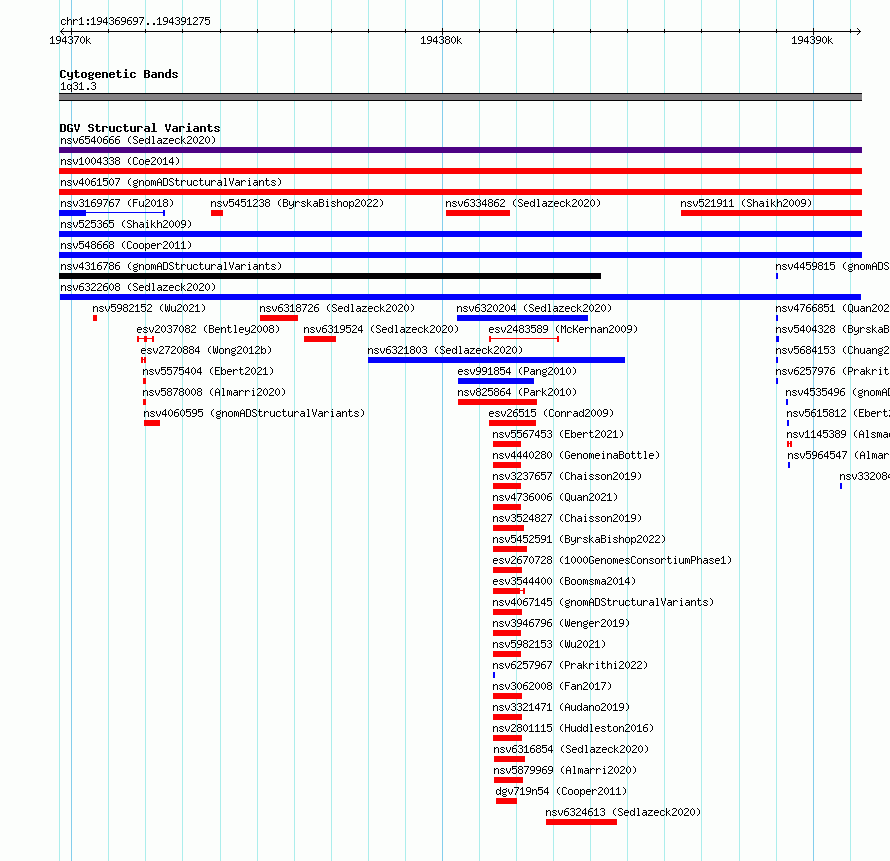Image resolution: width=890 pixels, height=861 pixels.
Task: Select esv2483589 (McKernan2009) label
Action: (x=563, y=329)
